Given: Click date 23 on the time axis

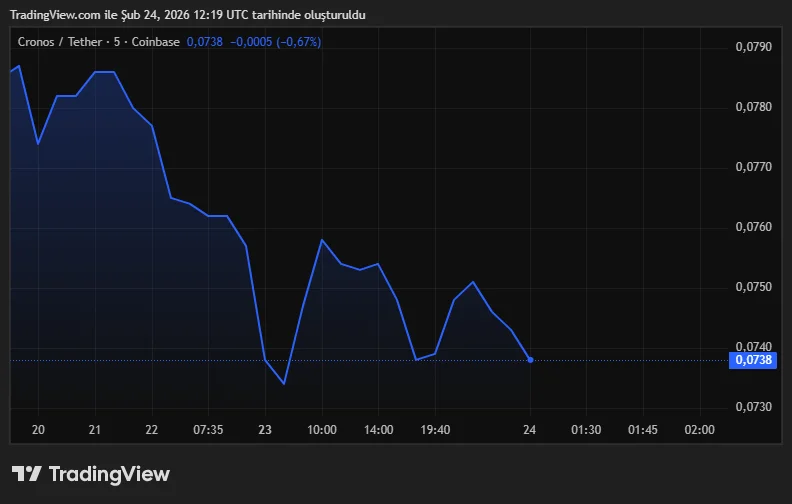Looking at the screenshot, I should coord(265,430).
